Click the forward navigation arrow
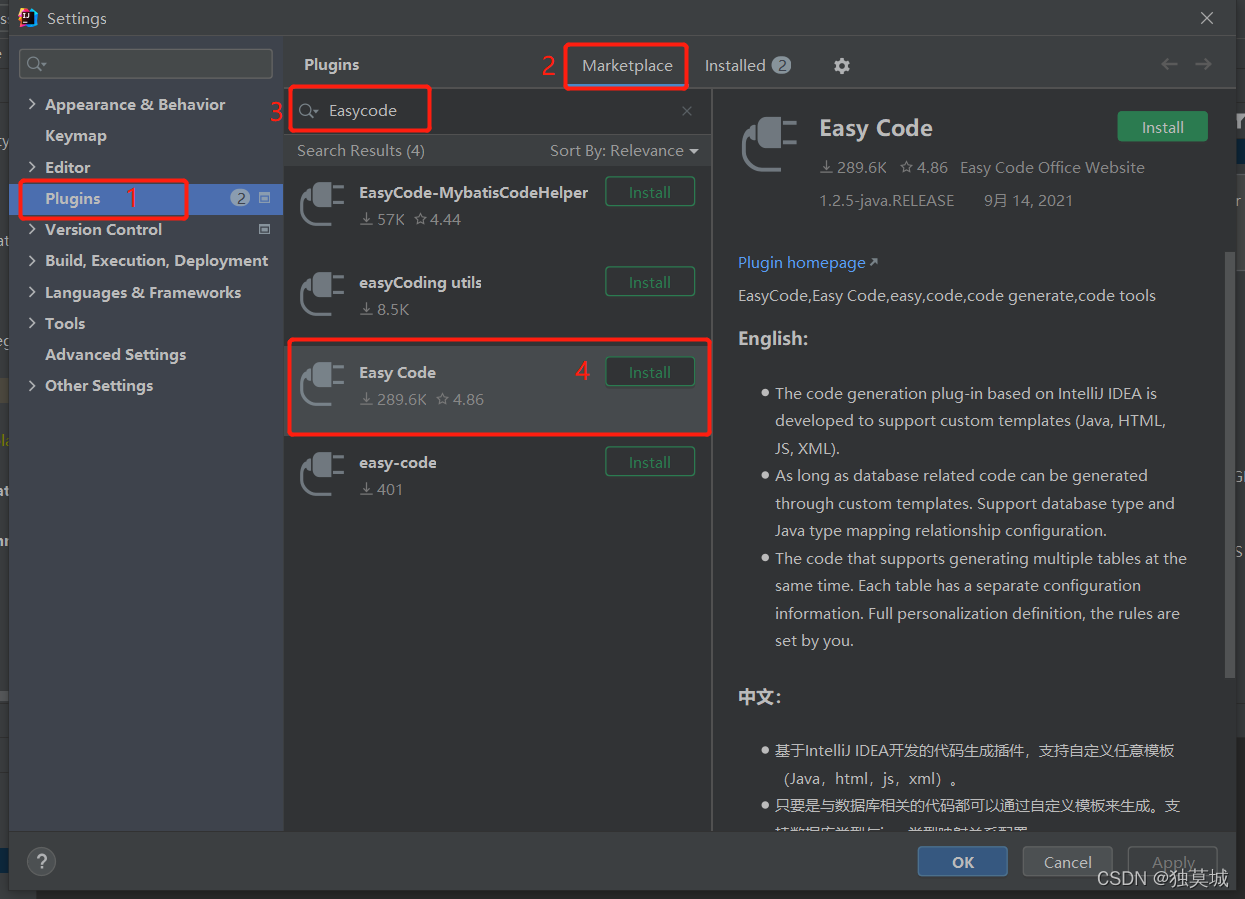1245x899 pixels. 1203,64
